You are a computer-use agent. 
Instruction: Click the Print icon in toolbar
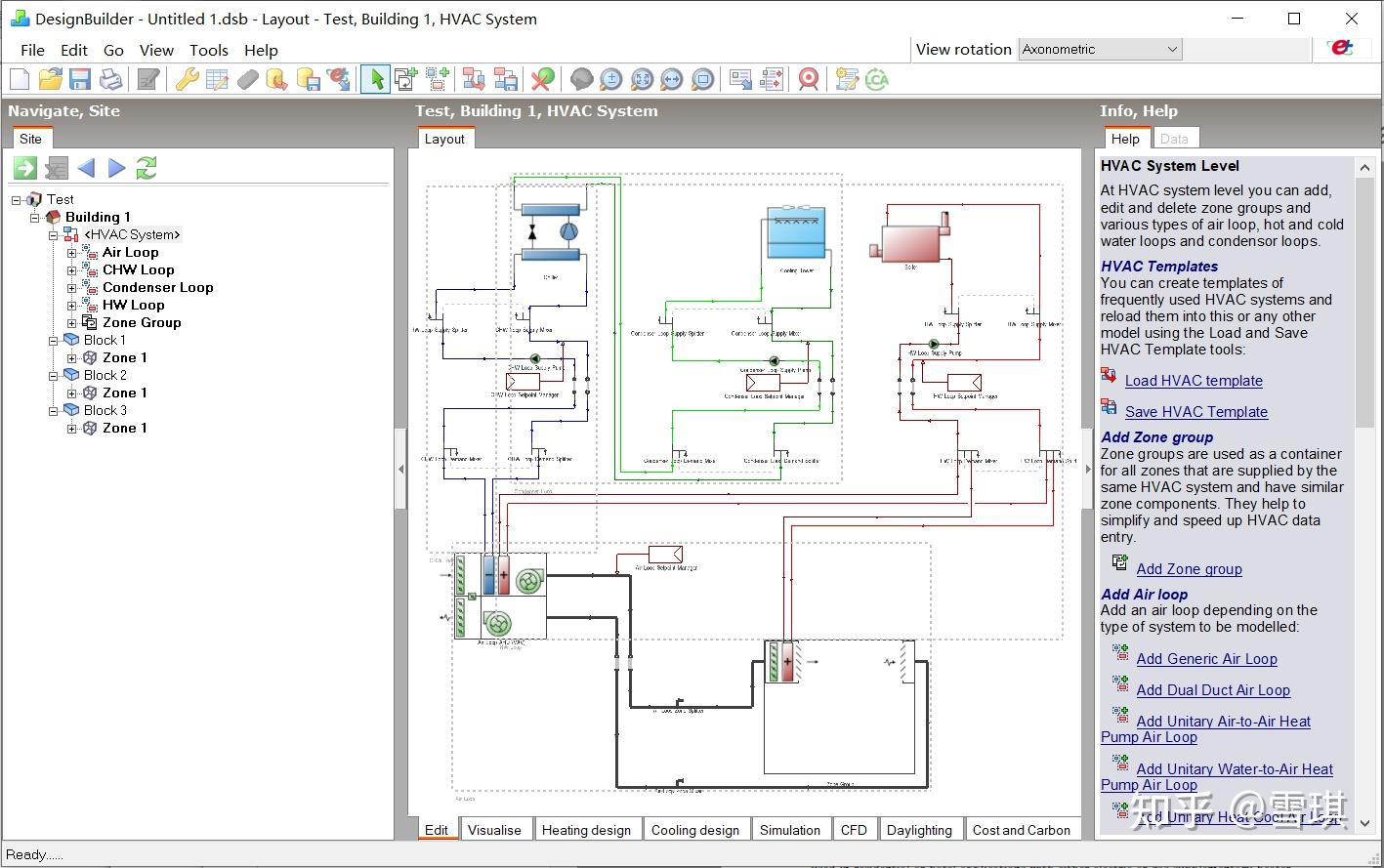click(x=110, y=79)
